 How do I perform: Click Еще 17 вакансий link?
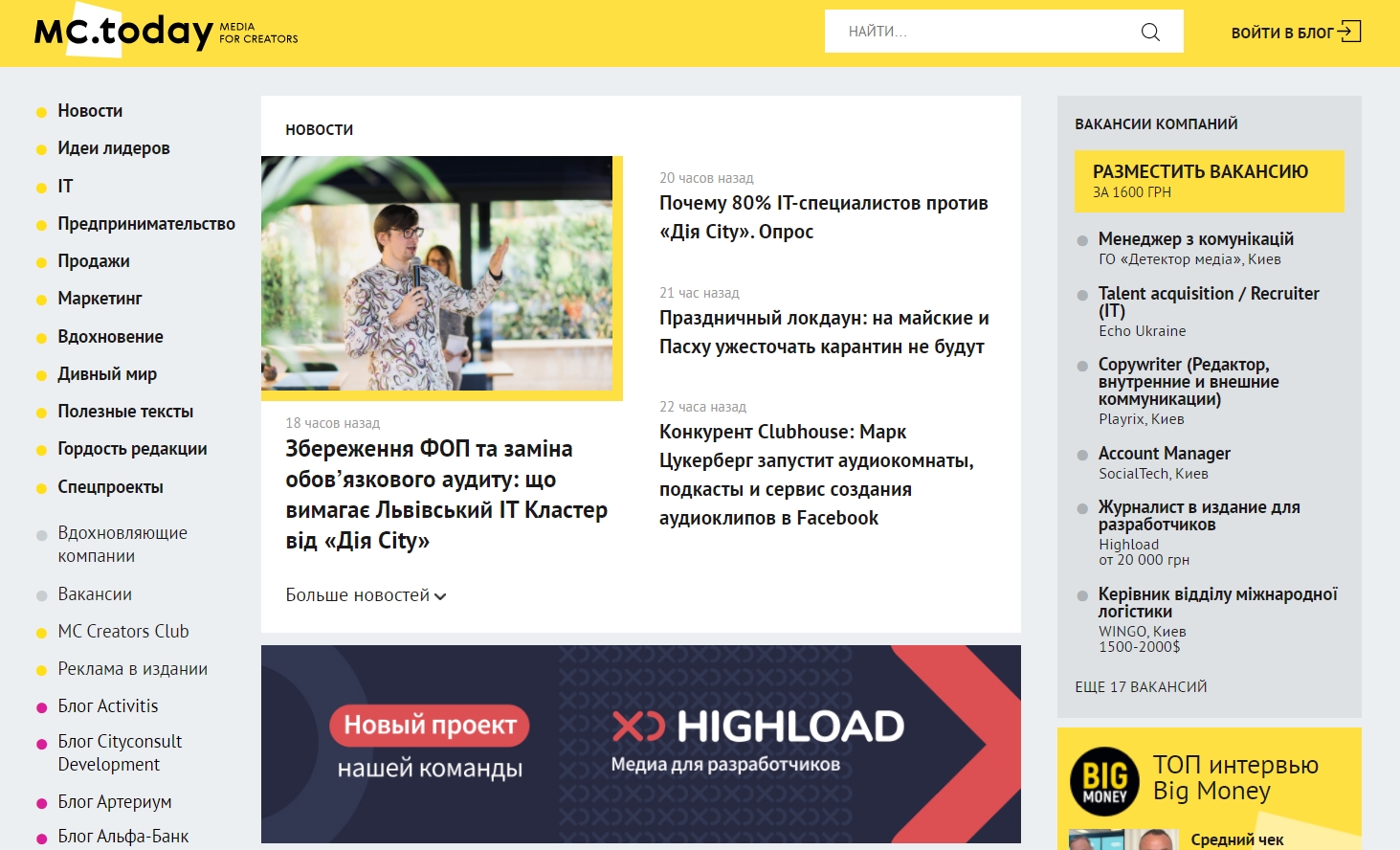1141,687
